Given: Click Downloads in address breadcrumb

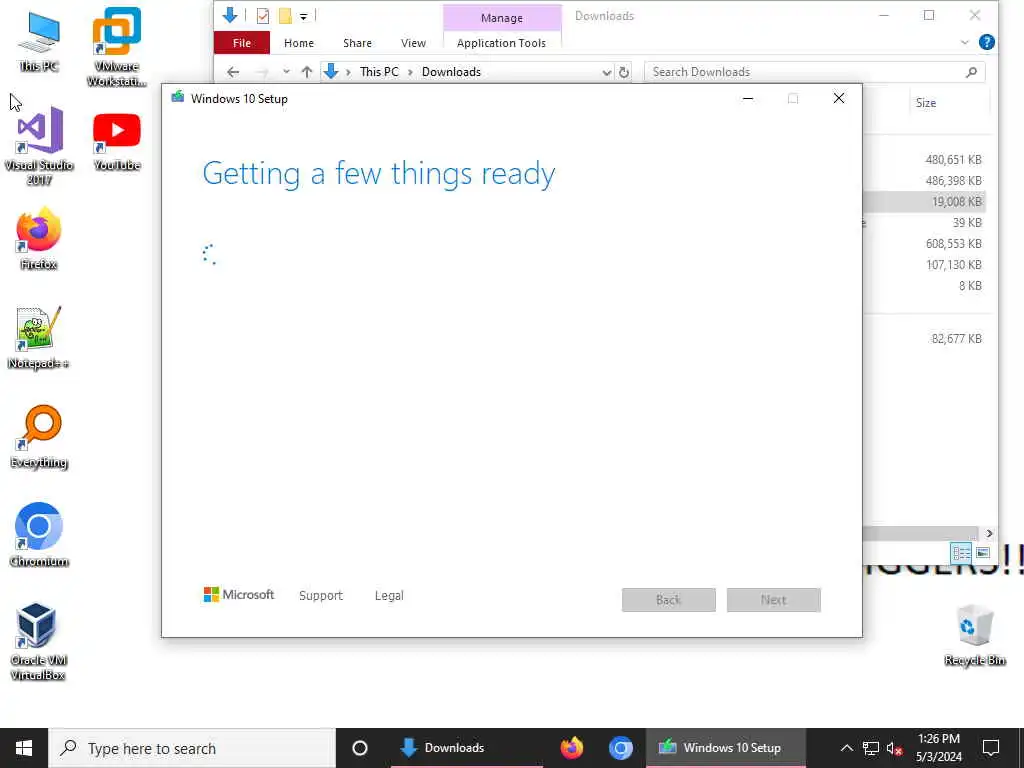Looking at the screenshot, I should [451, 72].
